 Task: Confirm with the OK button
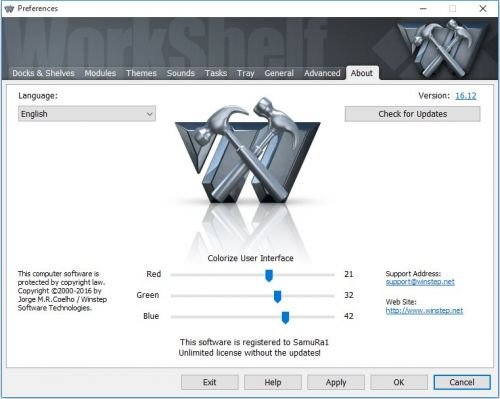[x=399, y=382]
